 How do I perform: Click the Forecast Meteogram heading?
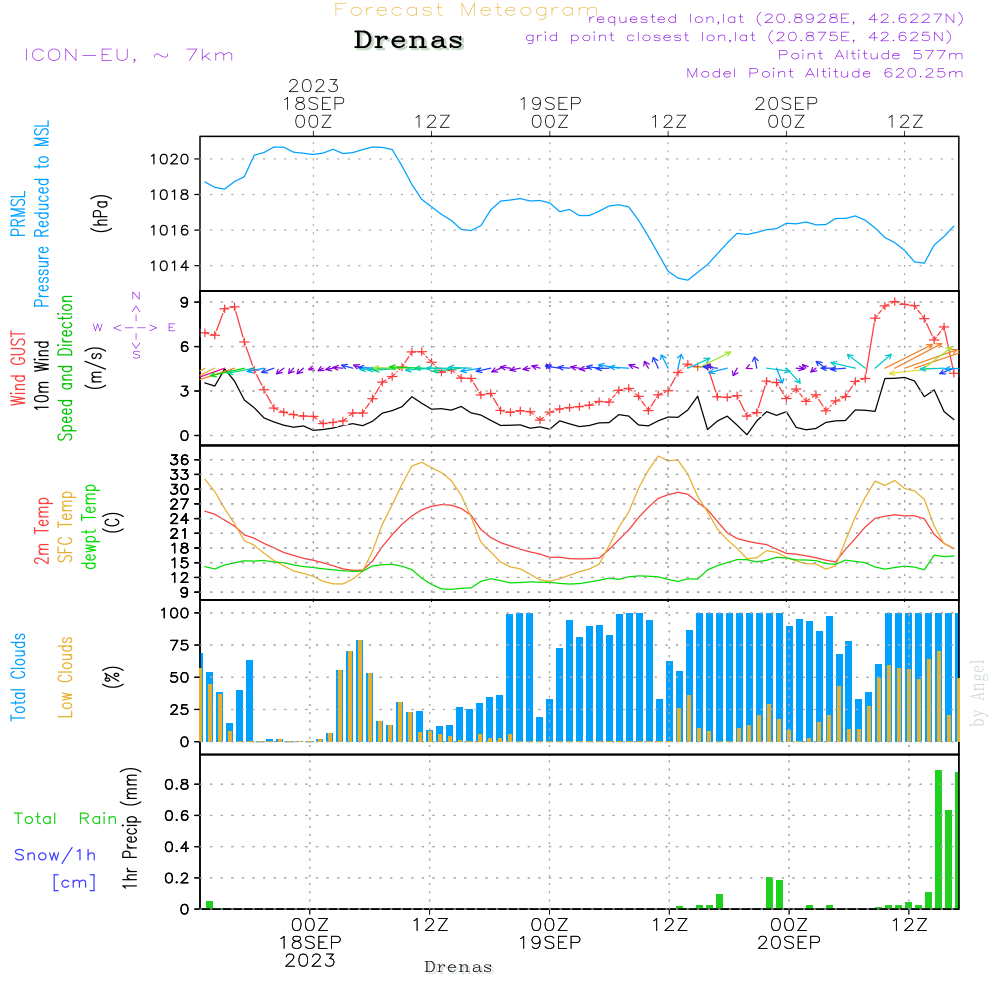point(466,10)
